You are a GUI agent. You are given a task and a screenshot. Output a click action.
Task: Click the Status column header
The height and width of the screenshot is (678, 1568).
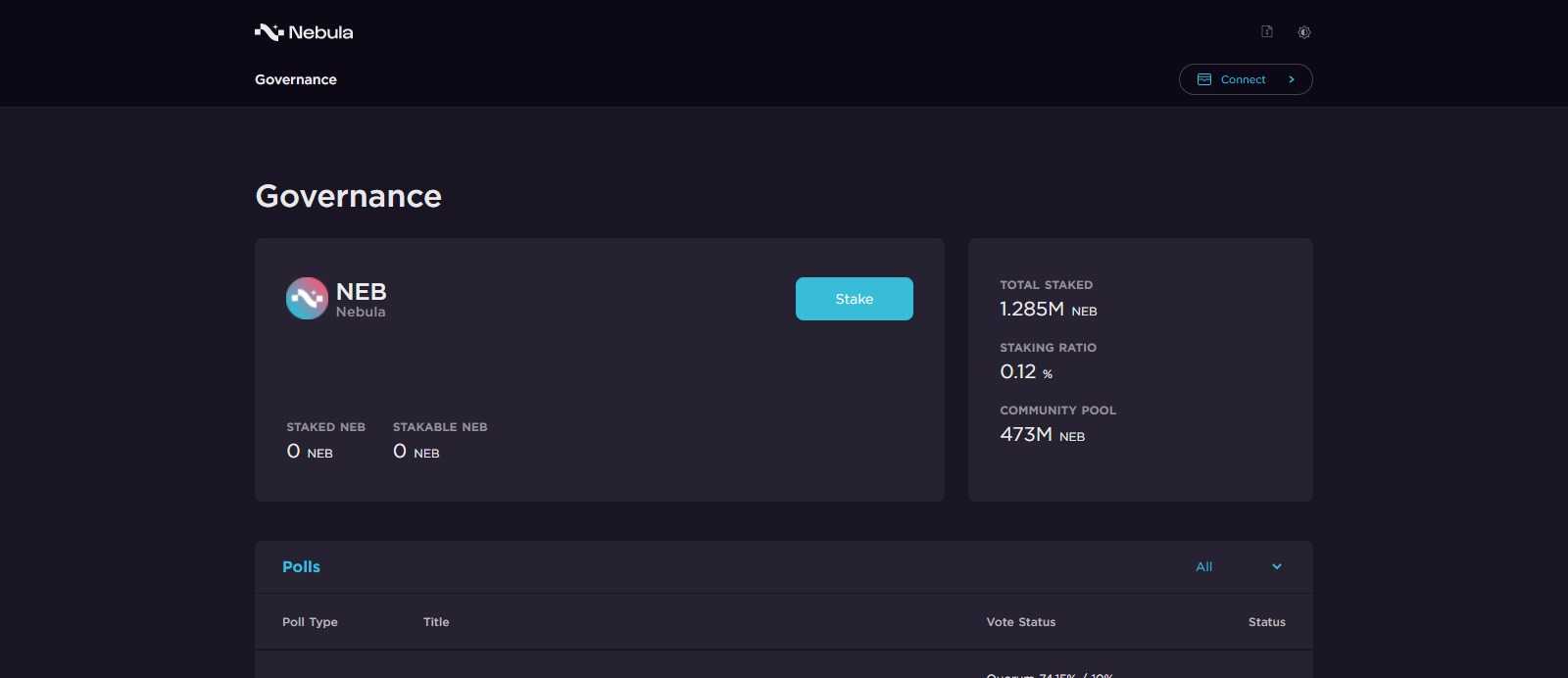[x=1267, y=622]
